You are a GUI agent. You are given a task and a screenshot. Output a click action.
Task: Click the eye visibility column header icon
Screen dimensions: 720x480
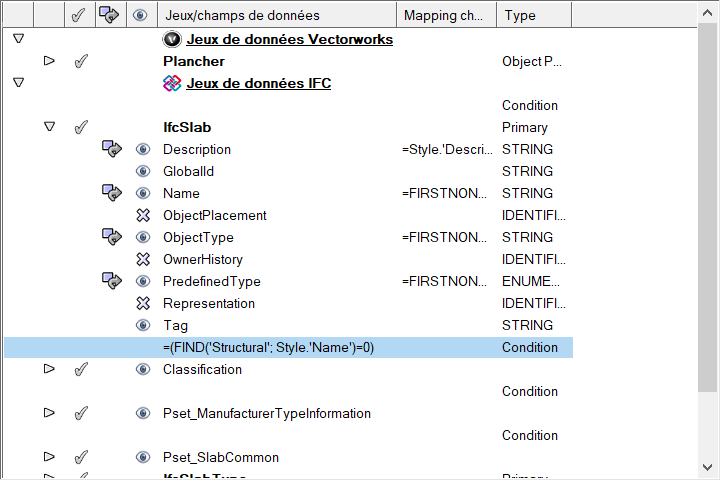pyautogui.click(x=140, y=15)
